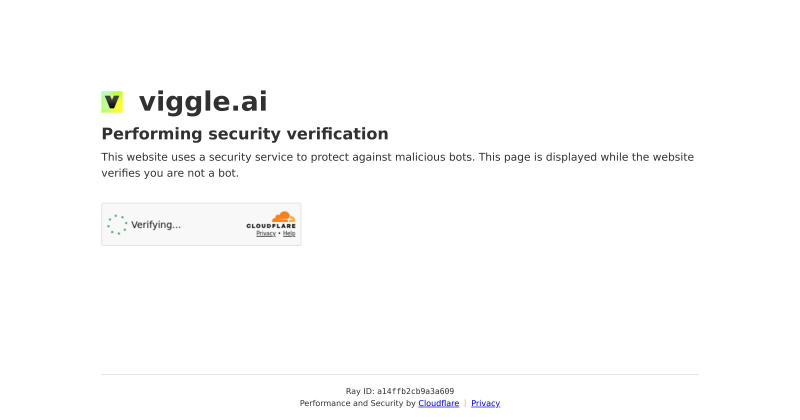Viewport: 800px width, 420px height.
Task: Click the 'Verifying...' status text
Action: click(x=156, y=225)
